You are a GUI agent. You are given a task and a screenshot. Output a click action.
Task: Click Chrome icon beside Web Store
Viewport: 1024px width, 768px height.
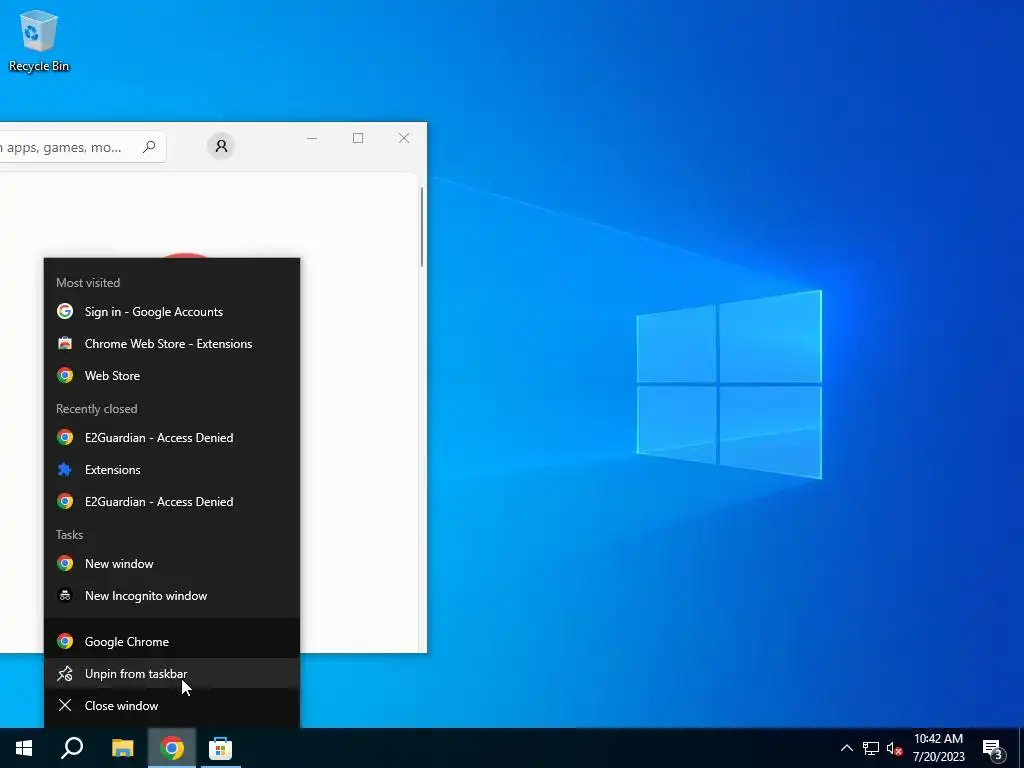(65, 376)
